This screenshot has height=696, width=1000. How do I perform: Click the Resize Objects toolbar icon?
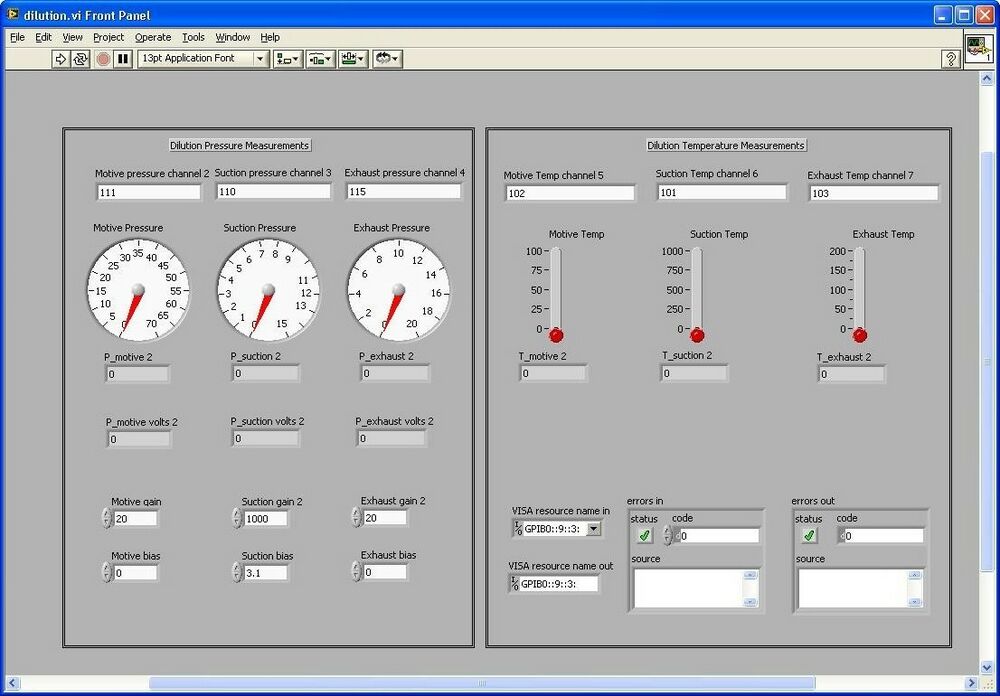coord(349,59)
